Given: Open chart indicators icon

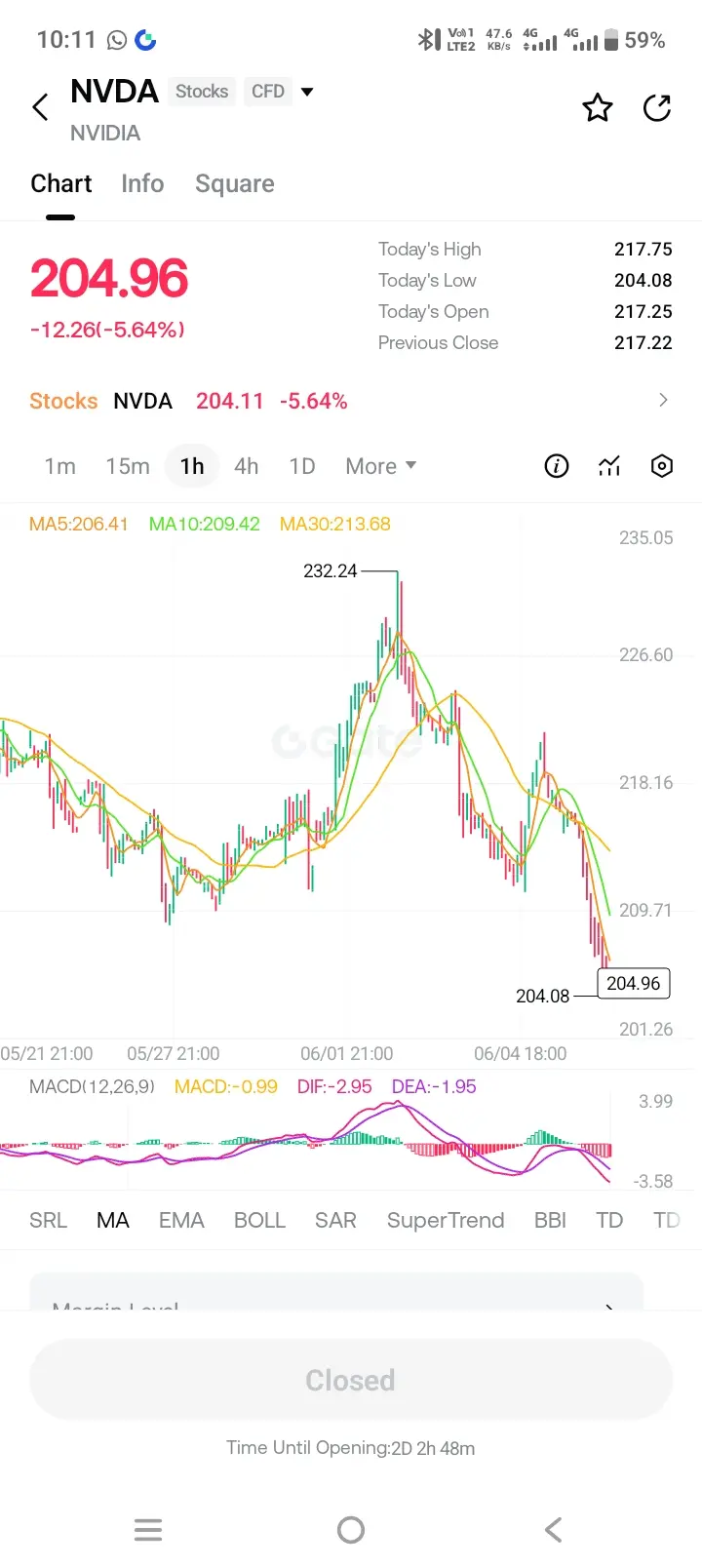Looking at the screenshot, I should 609,466.
